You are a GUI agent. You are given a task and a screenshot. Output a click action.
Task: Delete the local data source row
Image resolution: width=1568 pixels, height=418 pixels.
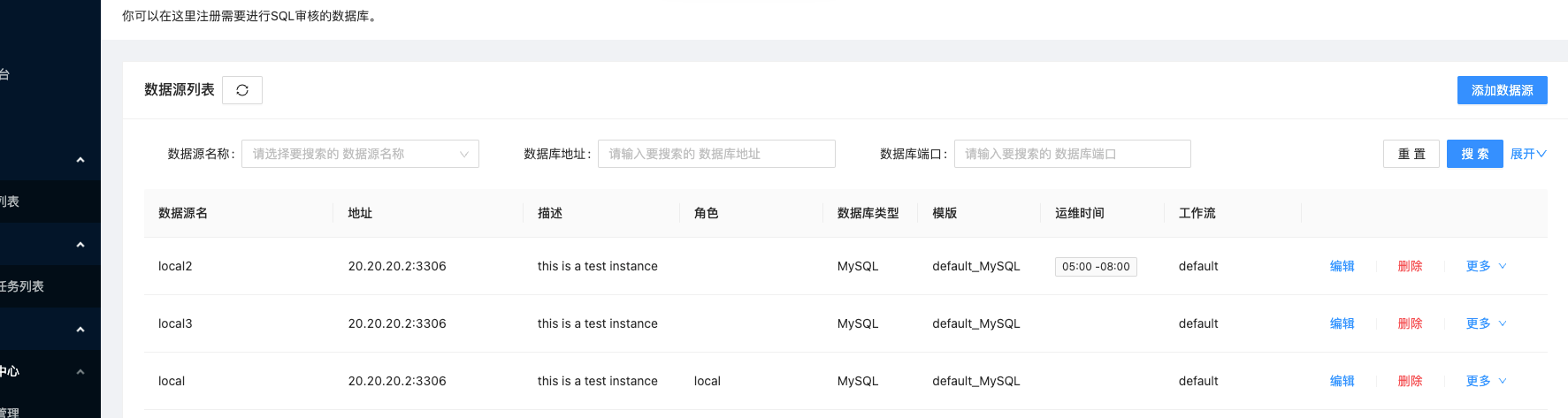pos(1410,381)
